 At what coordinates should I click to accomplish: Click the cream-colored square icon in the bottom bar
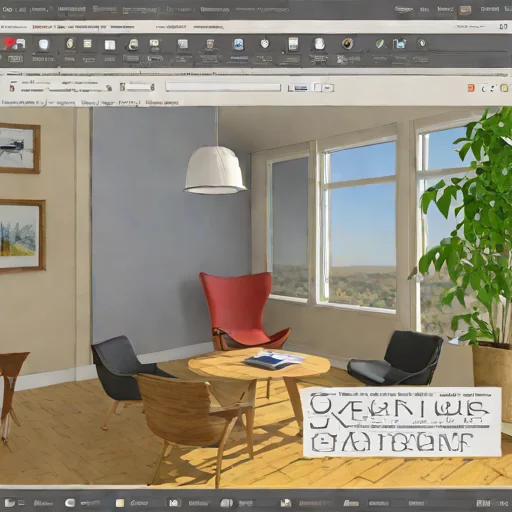click(120, 503)
